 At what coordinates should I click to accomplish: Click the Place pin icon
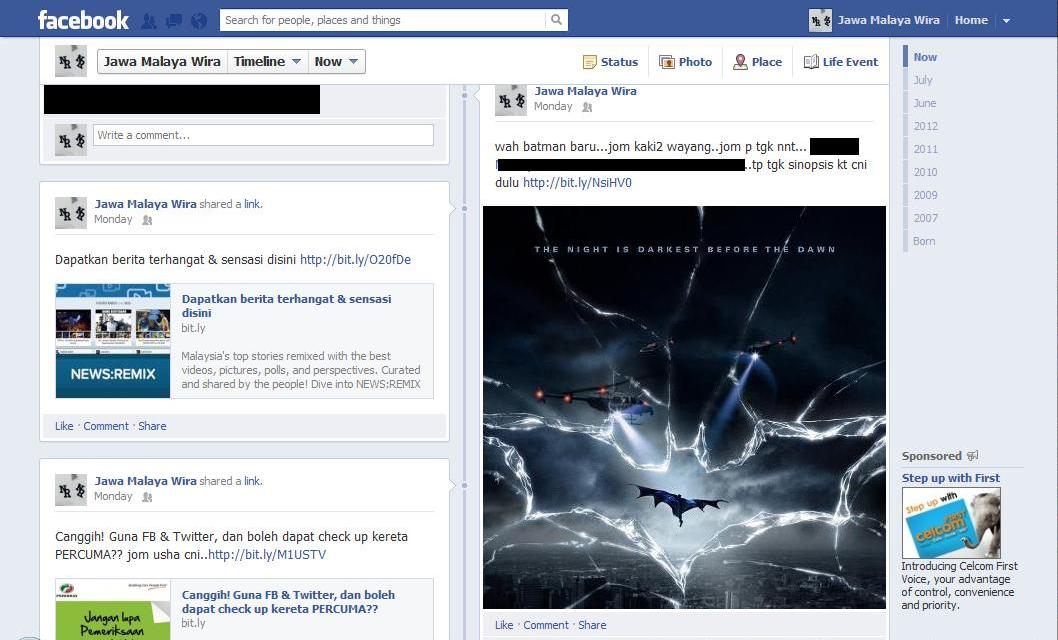740,62
